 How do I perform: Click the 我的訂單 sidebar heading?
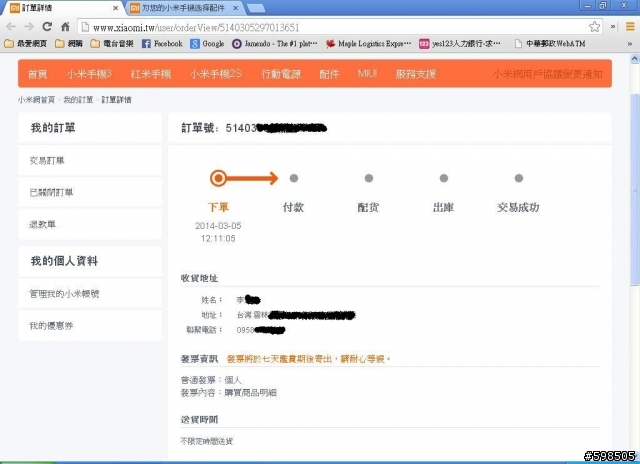pyautogui.click(x=53, y=128)
